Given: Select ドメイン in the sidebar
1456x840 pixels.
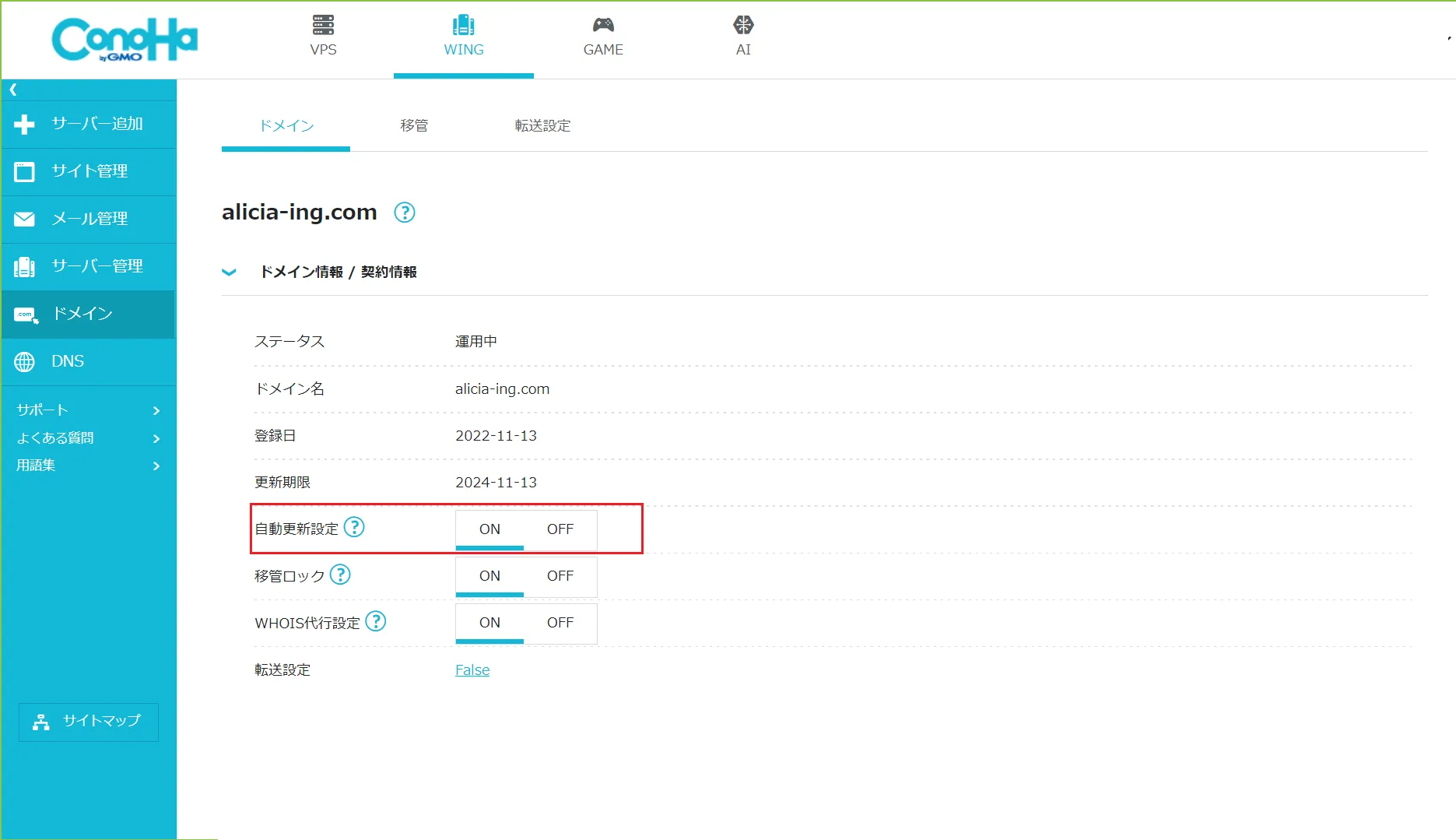Looking at the screenshot, I should pyautogui.click(x=89, y=315).
